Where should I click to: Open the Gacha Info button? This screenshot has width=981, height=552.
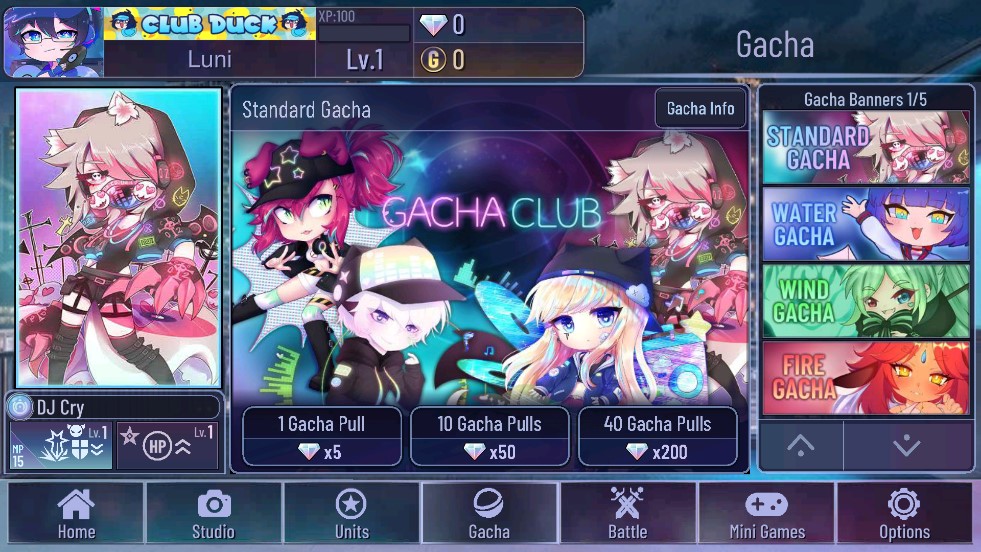pyautogui.click(x=701, y=109)
